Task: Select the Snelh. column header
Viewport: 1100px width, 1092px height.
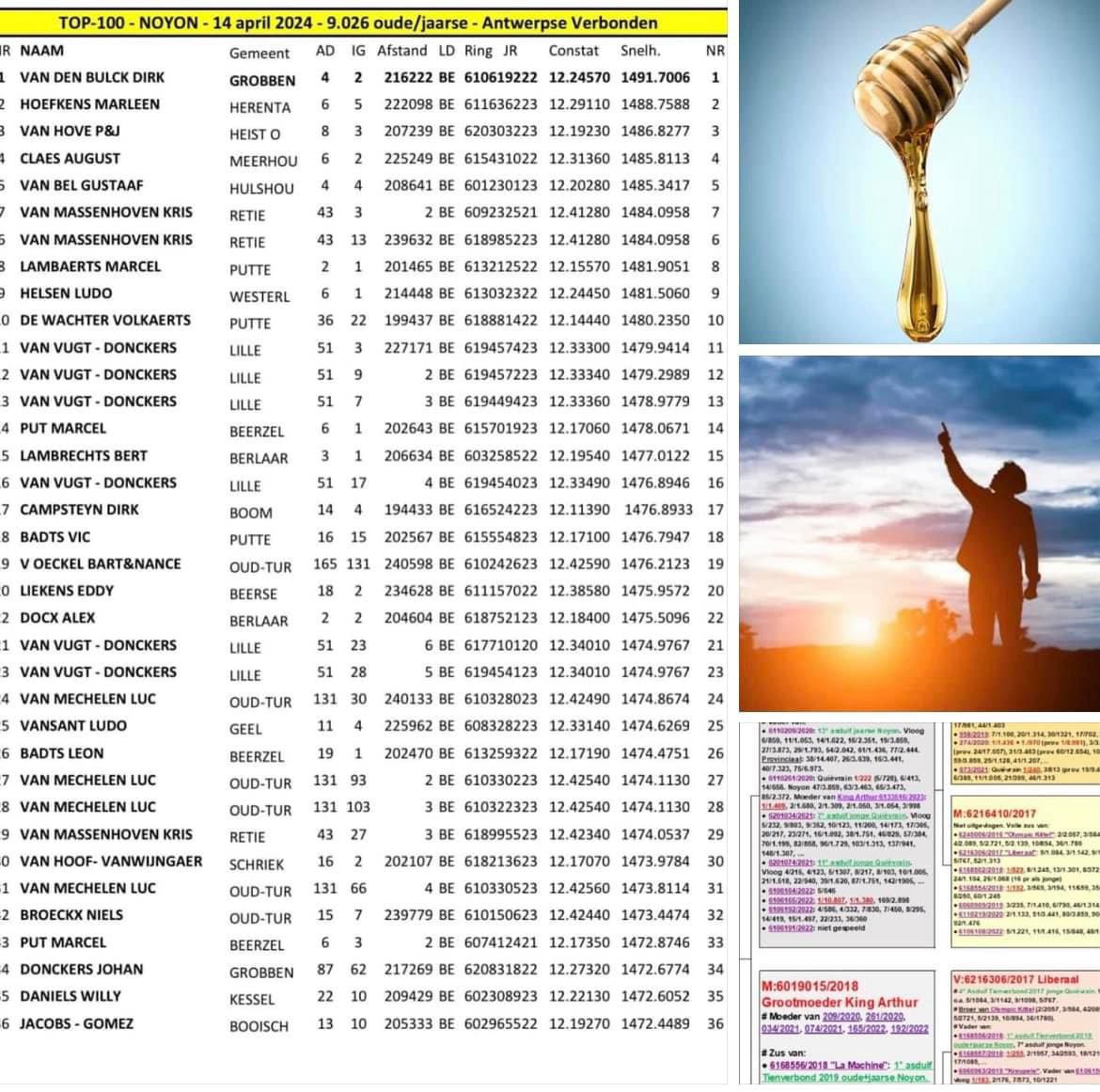Action: 640,51
